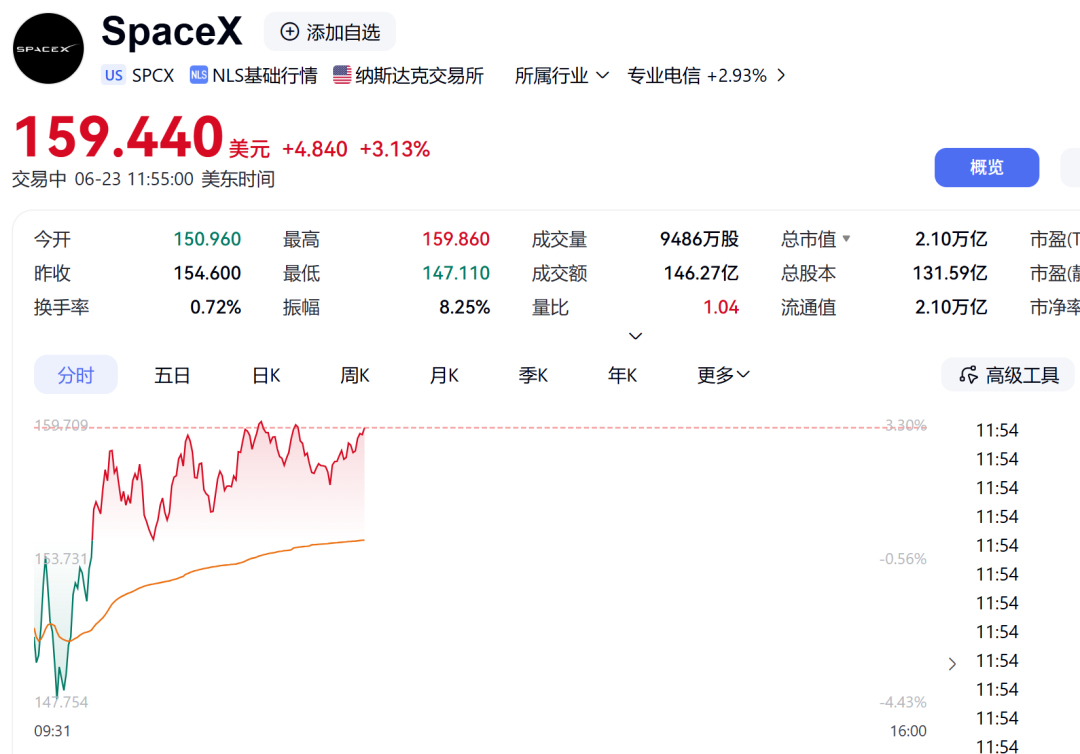Click the US market badge icon
Screen dimensions: 1080x754
[x=114, y=75]
